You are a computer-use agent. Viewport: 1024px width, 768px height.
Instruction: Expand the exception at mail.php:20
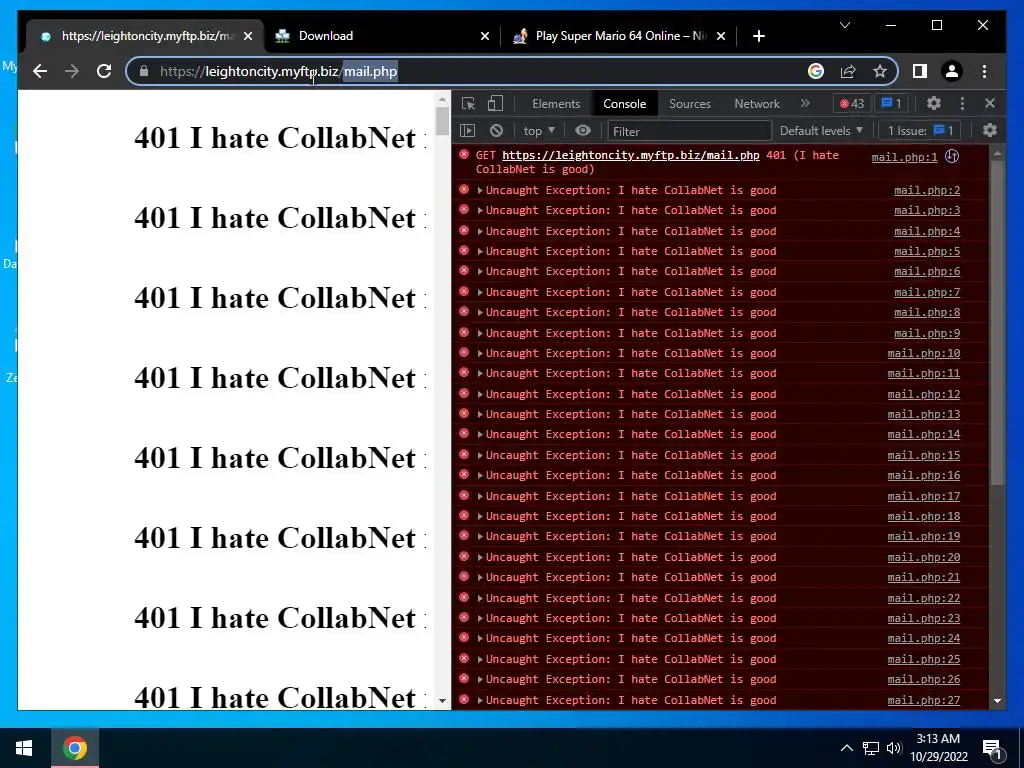tap(480, 557)
